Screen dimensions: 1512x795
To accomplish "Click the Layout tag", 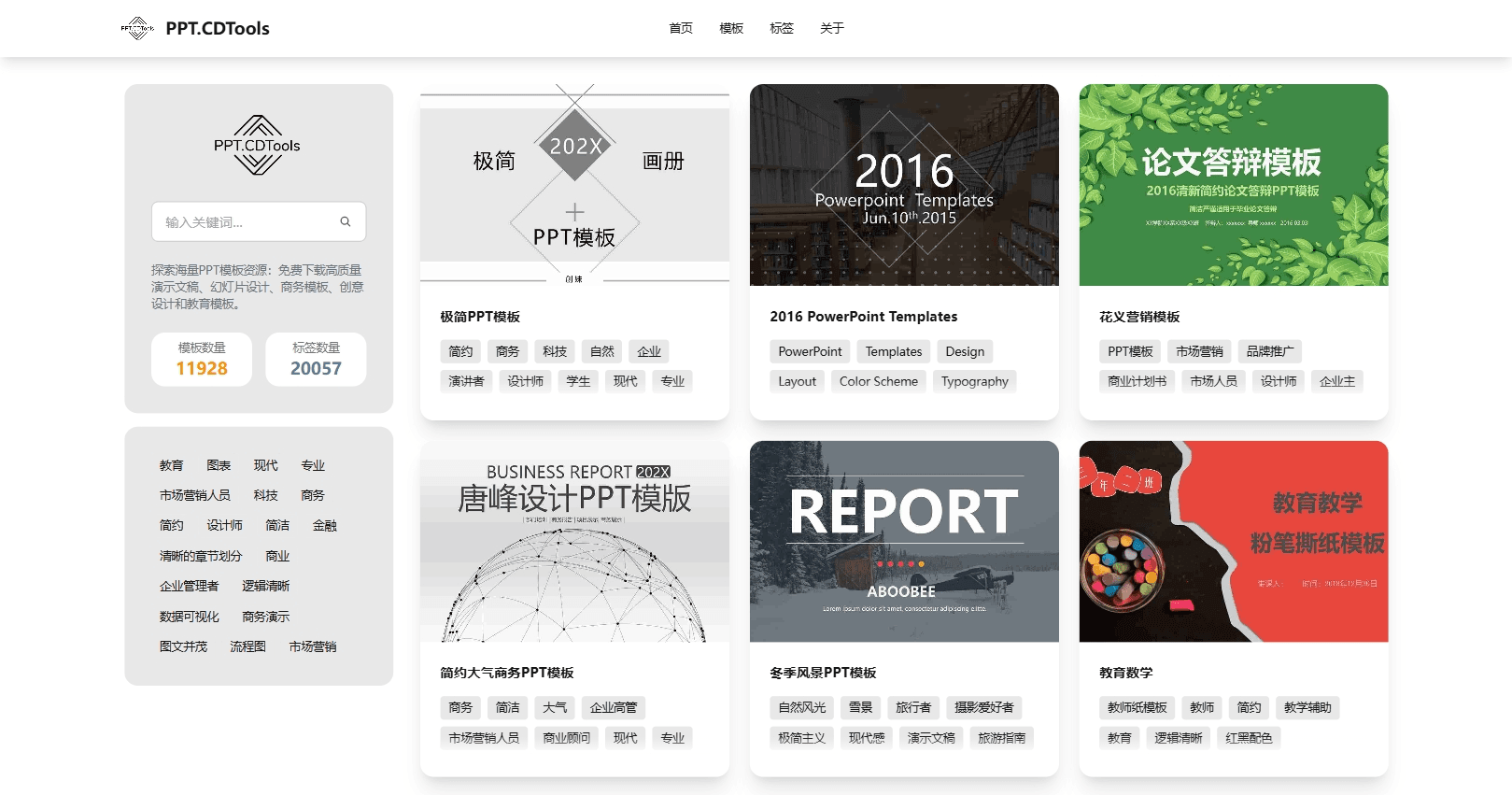I will [x=798, y=381].
